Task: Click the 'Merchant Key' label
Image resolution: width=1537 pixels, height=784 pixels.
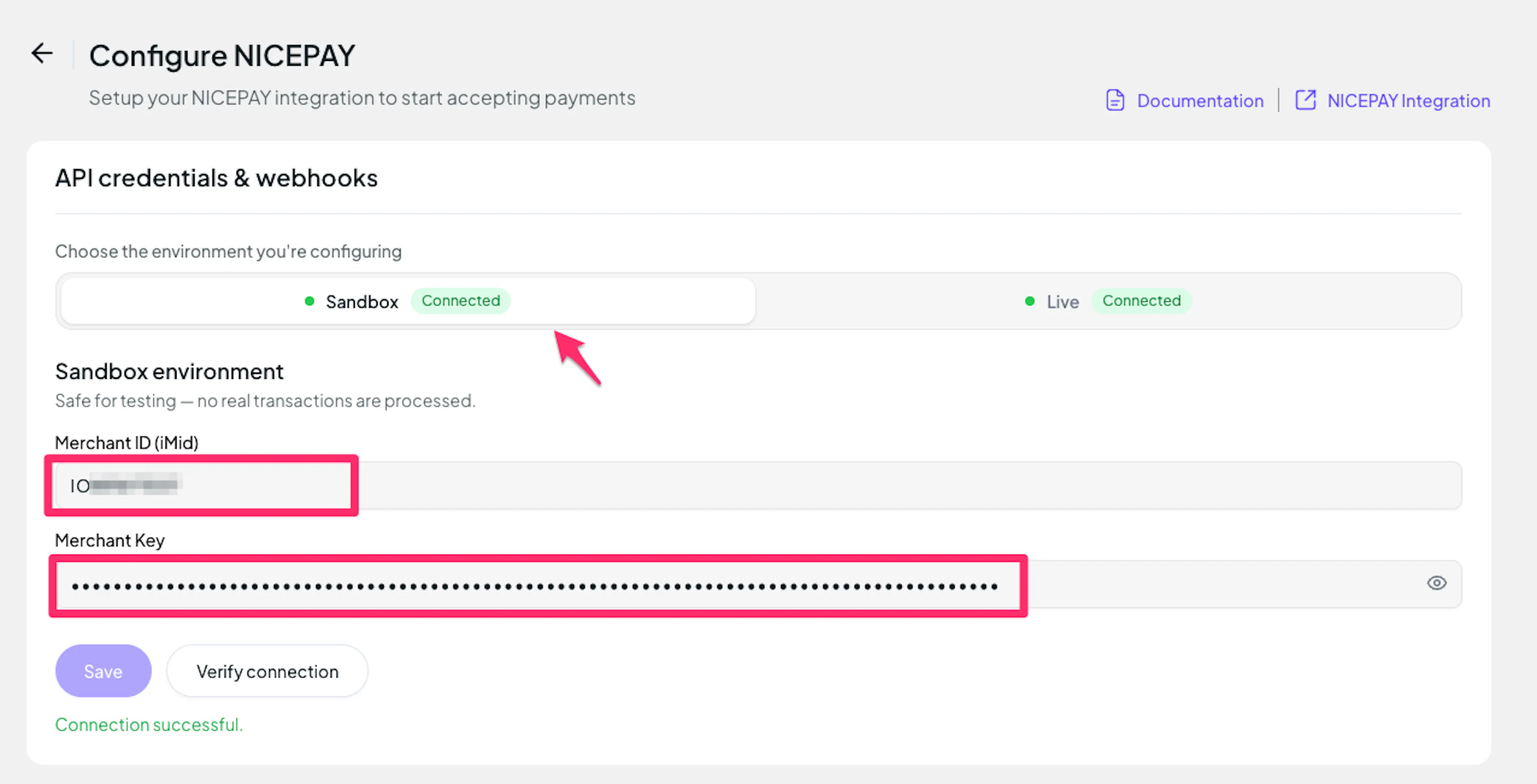Action: tap(110, 541)
